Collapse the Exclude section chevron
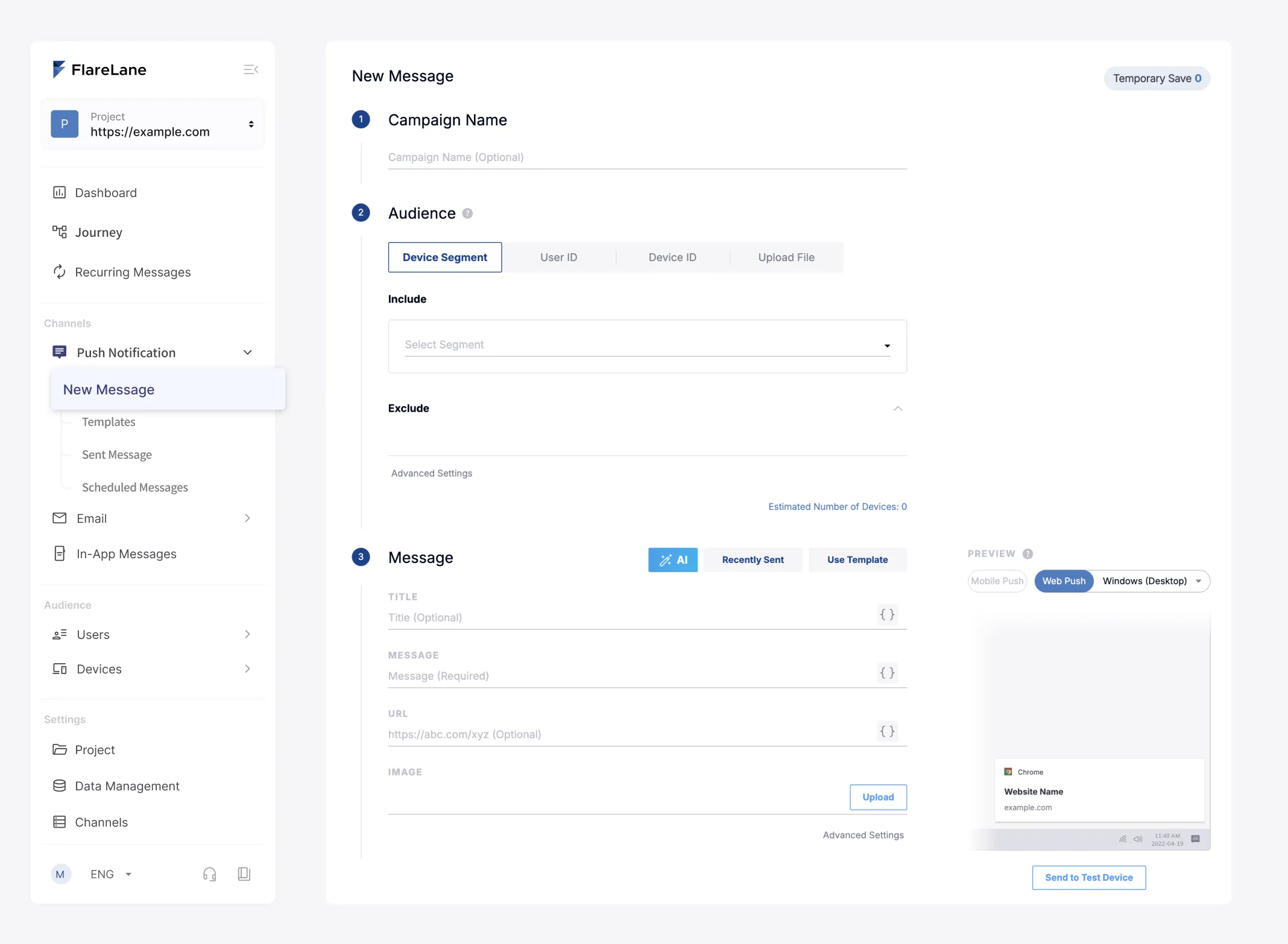The image size is (1288, 944). pos(898,408)
